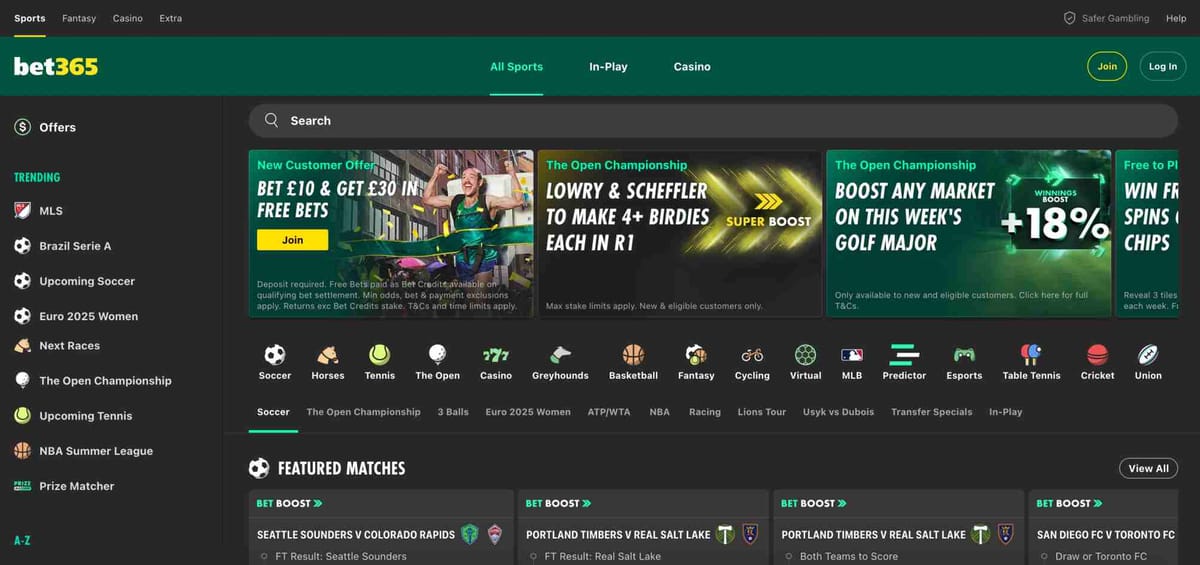Select the Cricket ball icon
The width and height of the screenshot is (1200, 565).
tap(1097, 355)
